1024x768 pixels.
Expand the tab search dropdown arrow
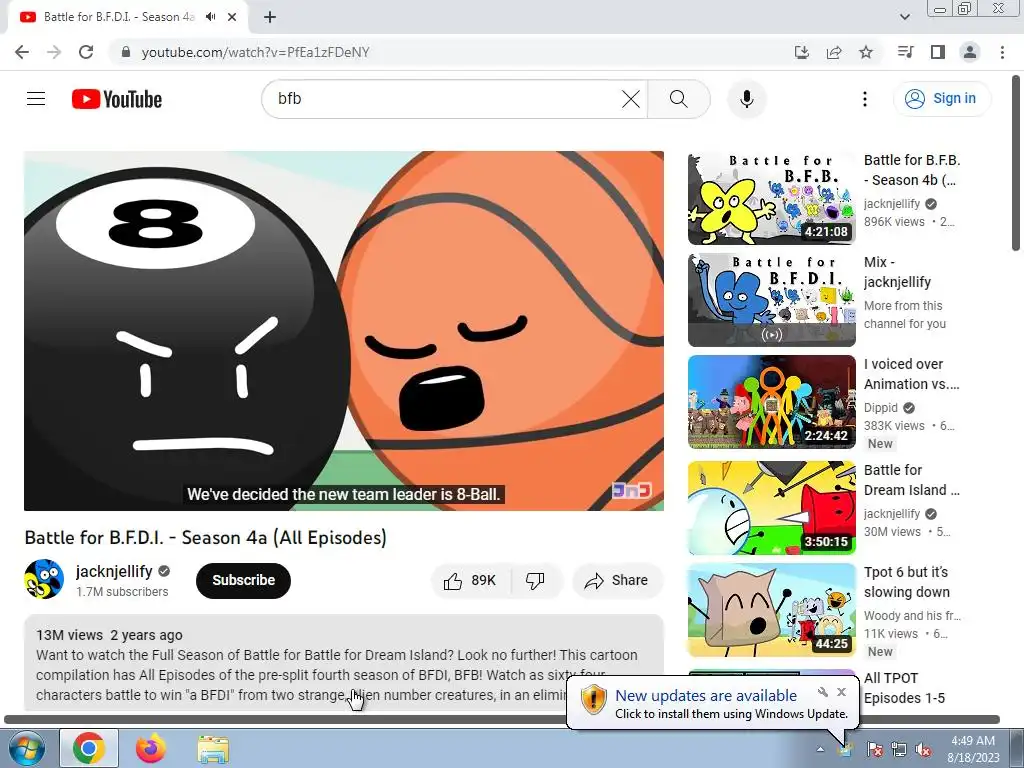[x=904, y=17]
